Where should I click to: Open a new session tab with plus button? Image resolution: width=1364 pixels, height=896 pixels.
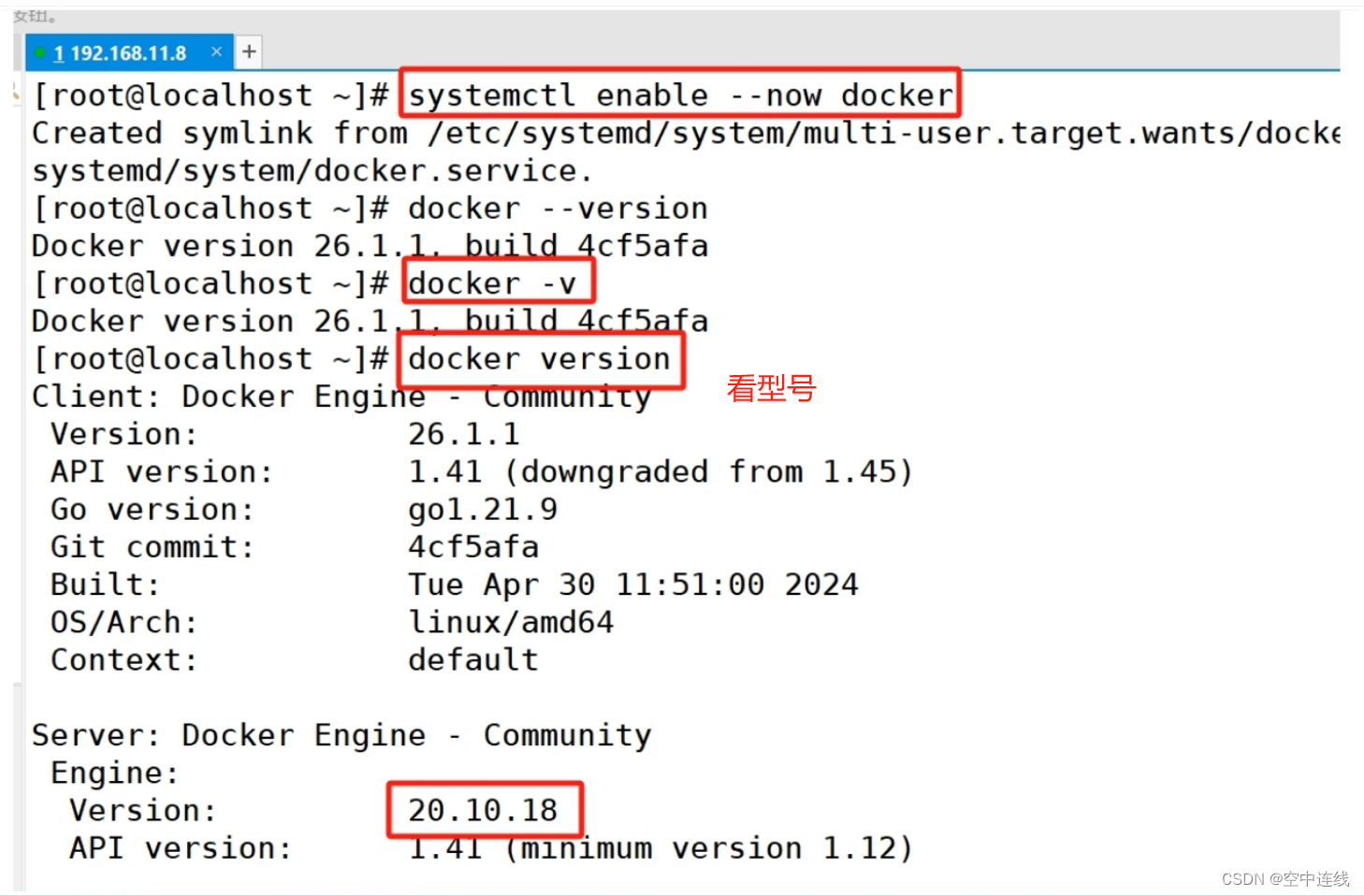tap(248, 51)
